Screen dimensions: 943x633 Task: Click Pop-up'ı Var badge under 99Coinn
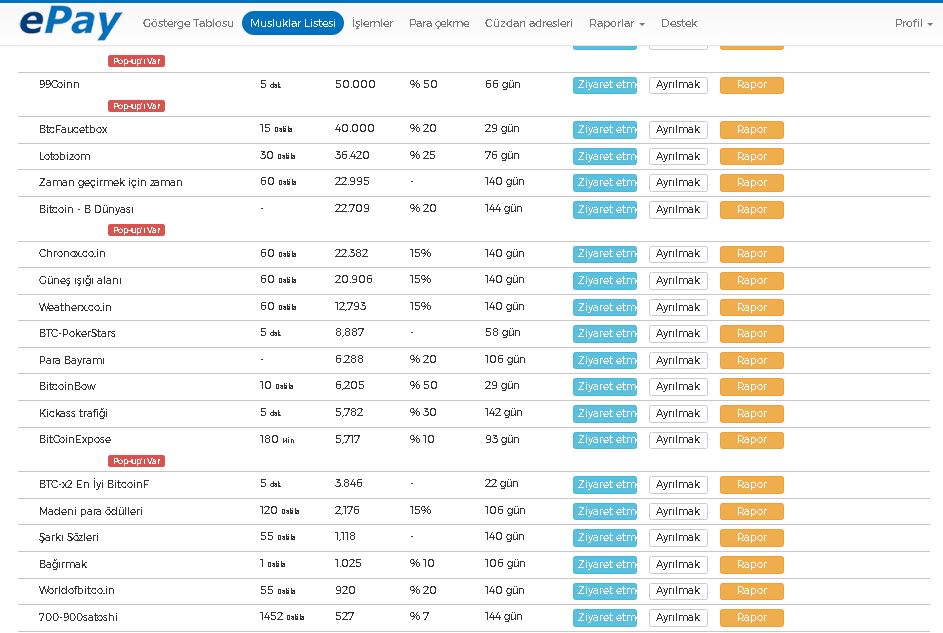137,106
